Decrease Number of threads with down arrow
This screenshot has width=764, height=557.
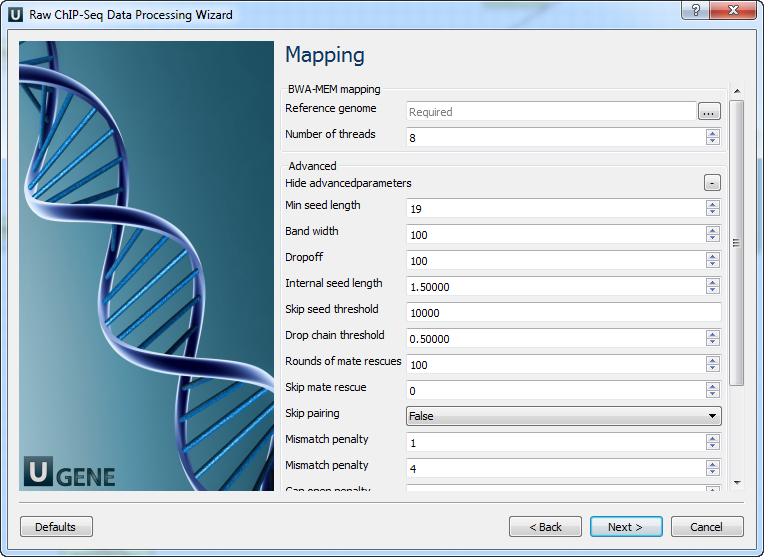[x=712, y=141]
